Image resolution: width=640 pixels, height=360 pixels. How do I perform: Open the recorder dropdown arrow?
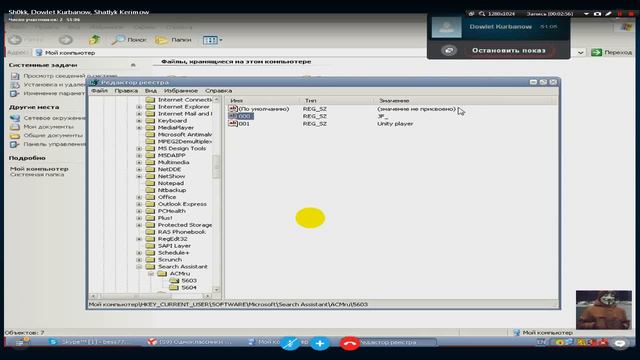pos(587,14)
